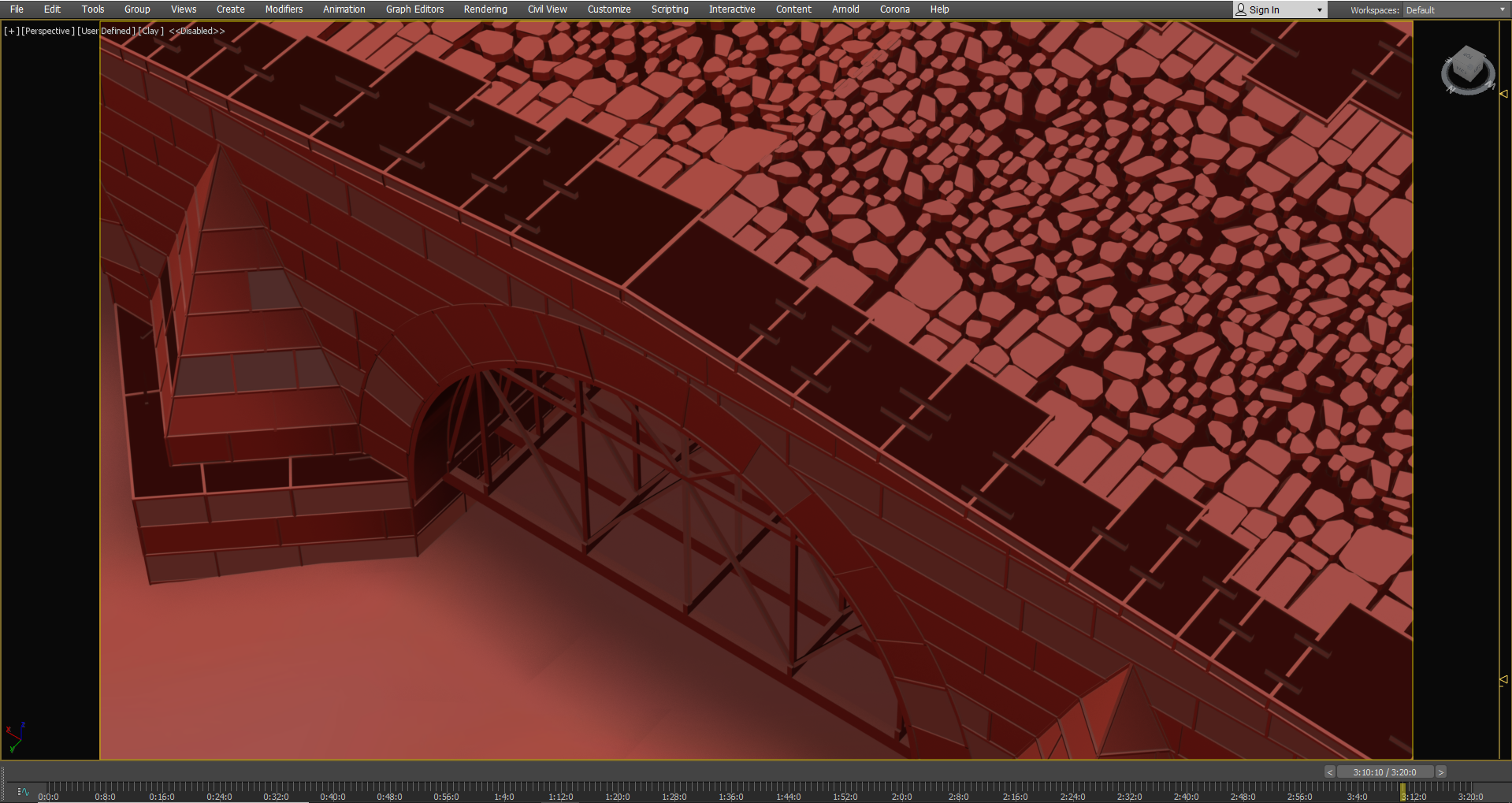Jump to 3:4:0 on the timeline
Screen dimensions: 1512x803
(x=1357, y=797)
